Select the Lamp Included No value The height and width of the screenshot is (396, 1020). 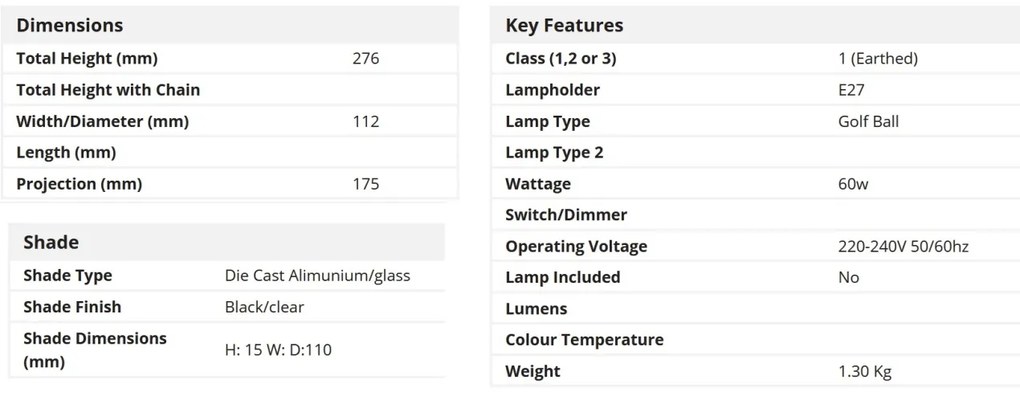[849, 278]
